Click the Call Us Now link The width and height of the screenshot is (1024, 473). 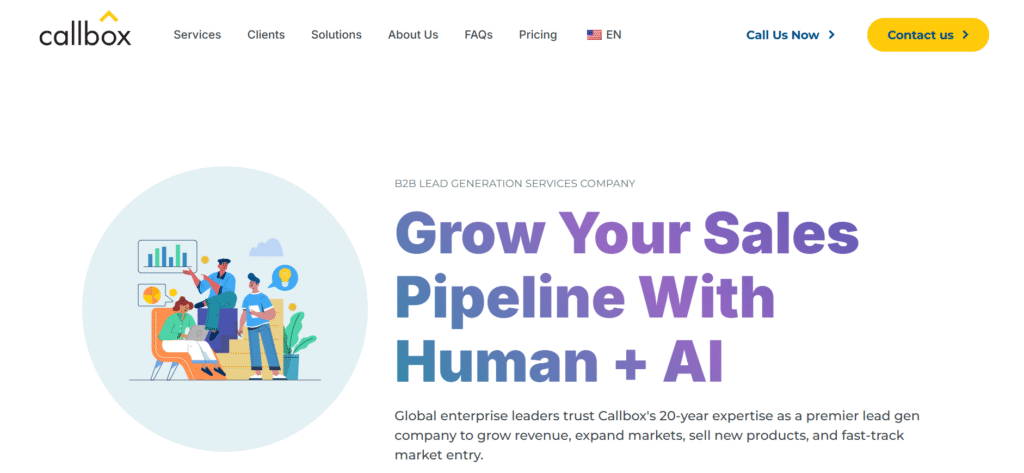click(x=782, y=35)
